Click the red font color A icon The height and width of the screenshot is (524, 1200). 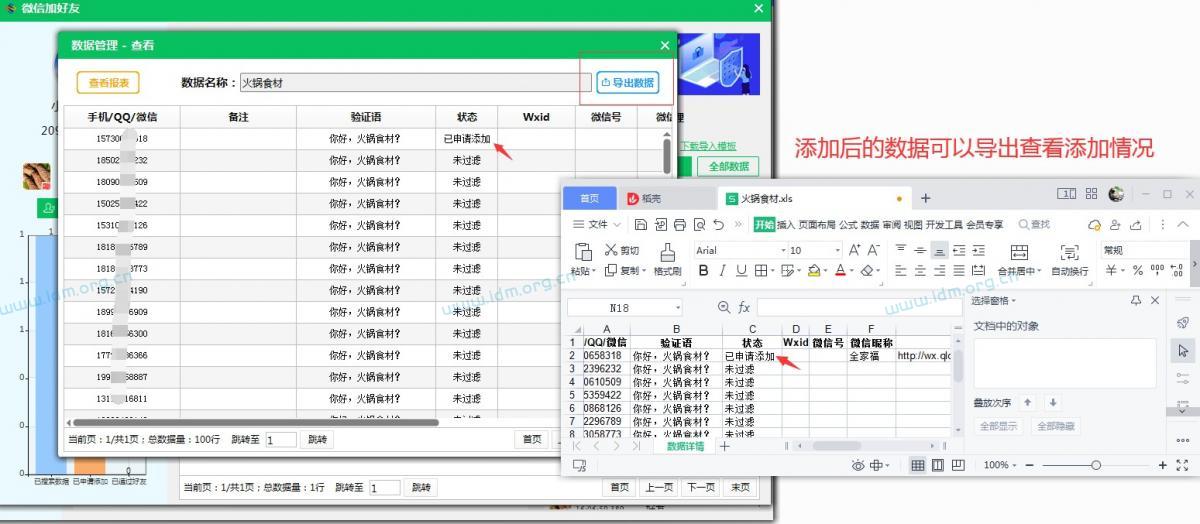click(840, 270)
